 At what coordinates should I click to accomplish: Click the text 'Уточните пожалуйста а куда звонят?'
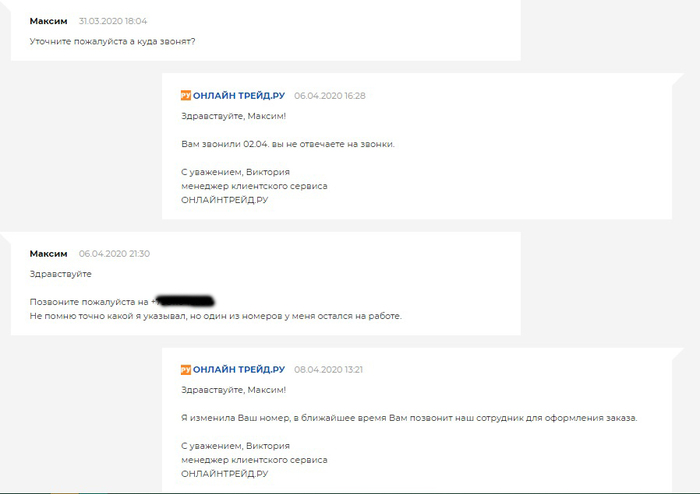112,42
